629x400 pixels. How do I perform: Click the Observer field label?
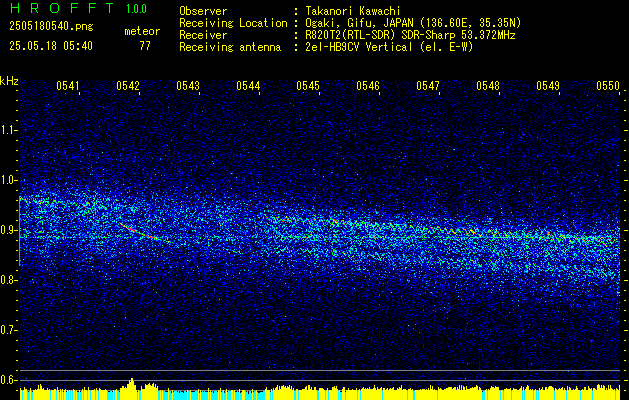coord(203,11)
